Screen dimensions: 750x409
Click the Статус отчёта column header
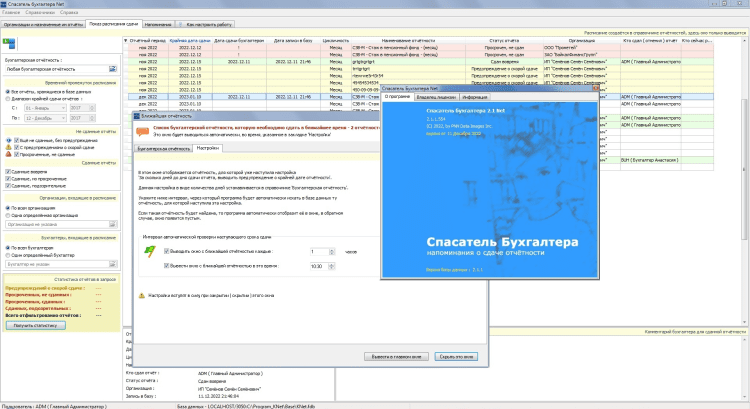click(504, 41)
